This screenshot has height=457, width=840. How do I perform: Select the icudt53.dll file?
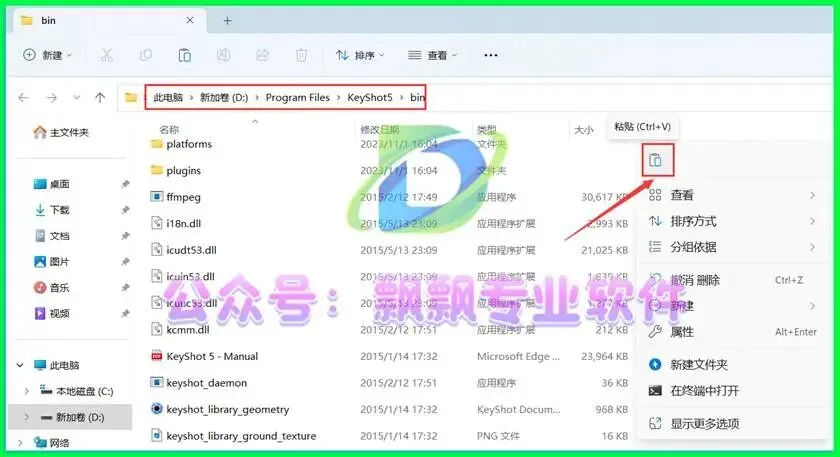click(x=184, y=250)
